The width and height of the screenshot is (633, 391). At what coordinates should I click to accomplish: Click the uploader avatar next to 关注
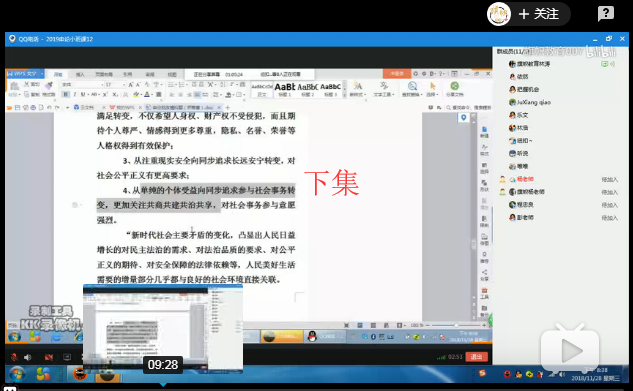[499, 14]
